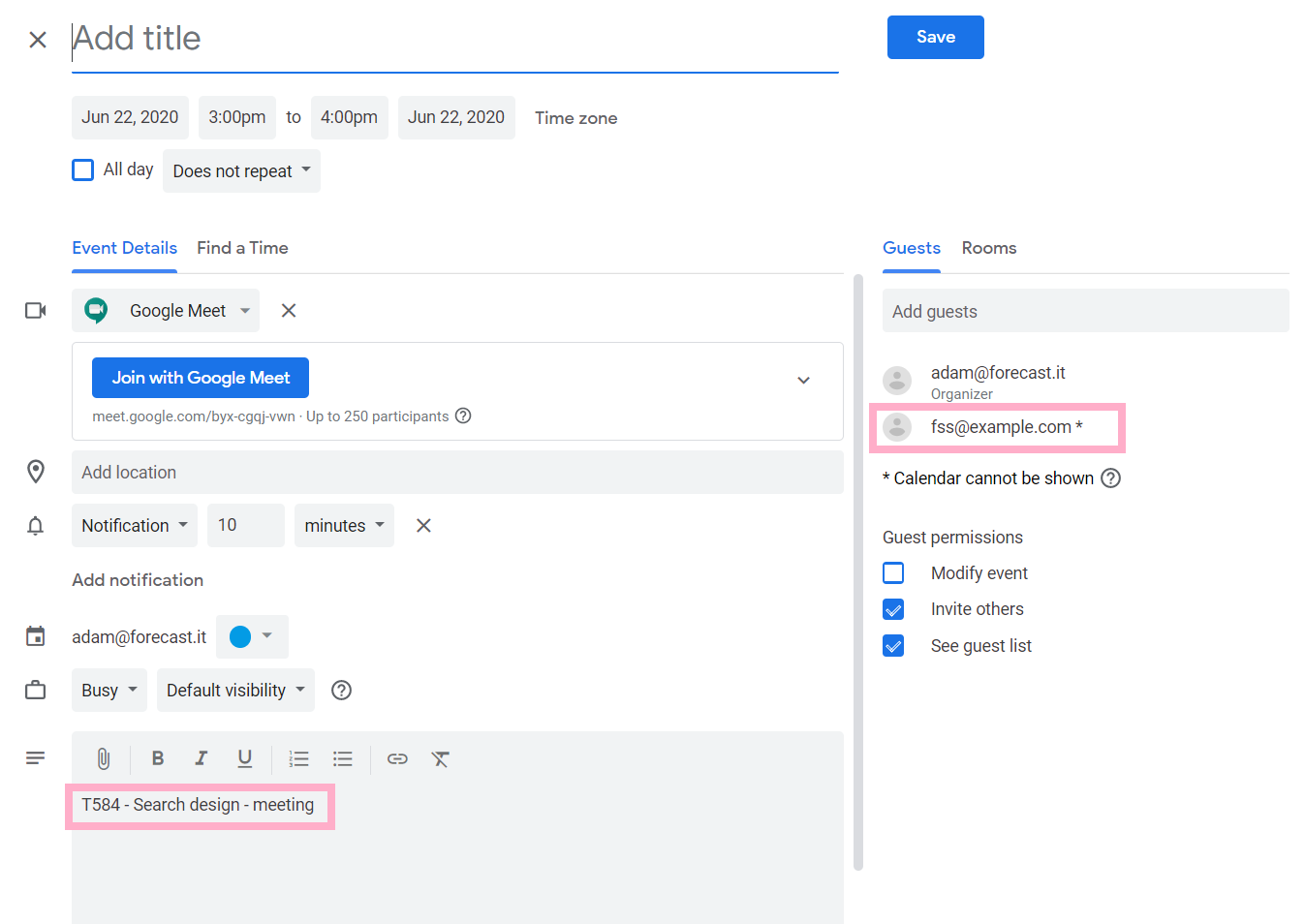Open the minutes unit dropdown
Screen dimensions: 1305x924
coord(344,525)
